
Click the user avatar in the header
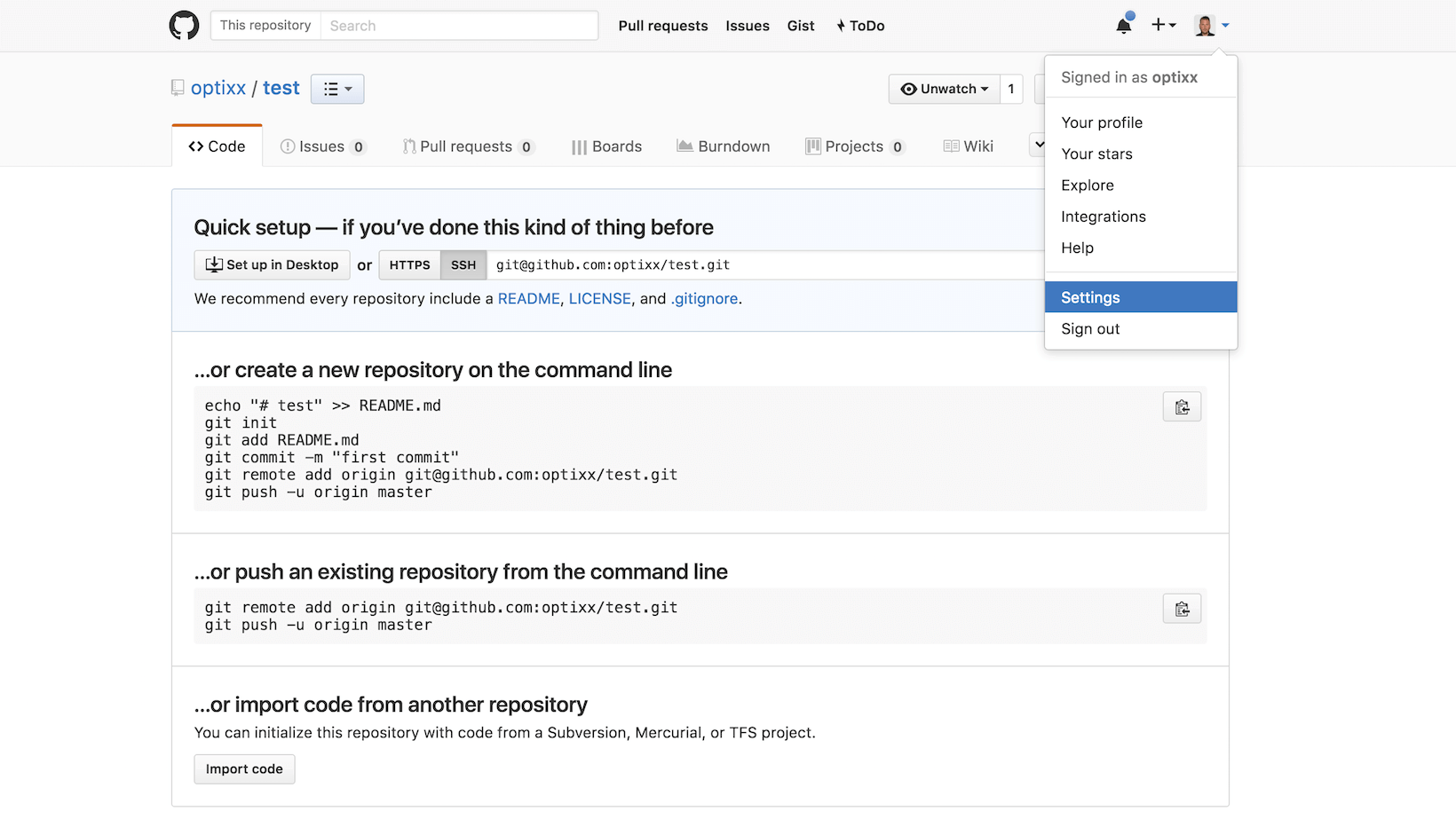point(1205,26)
